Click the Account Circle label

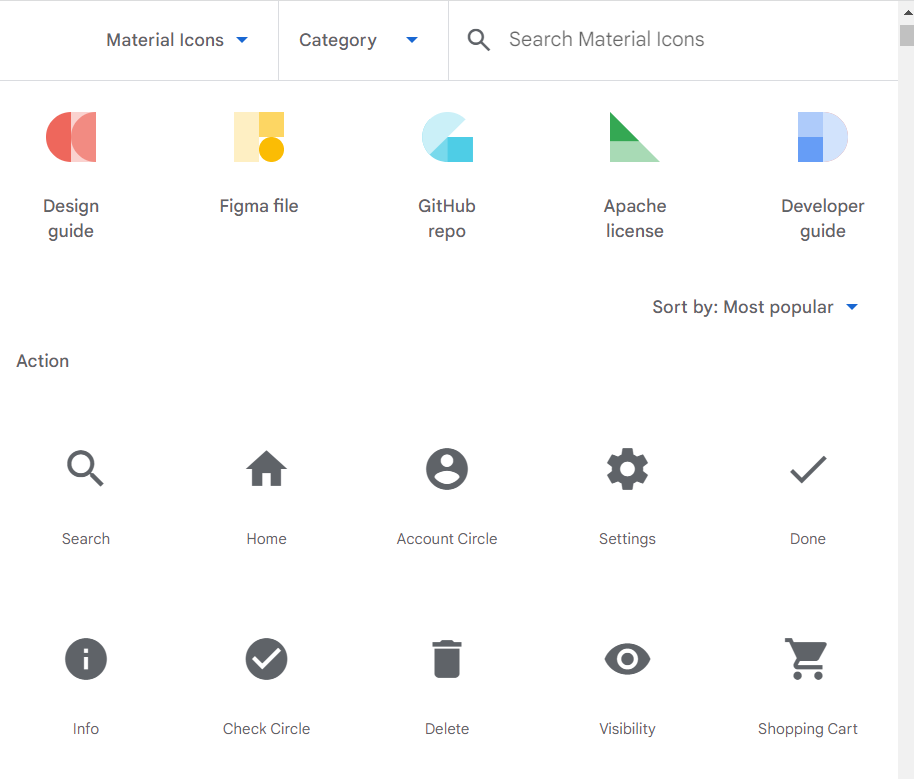(447, 539)
